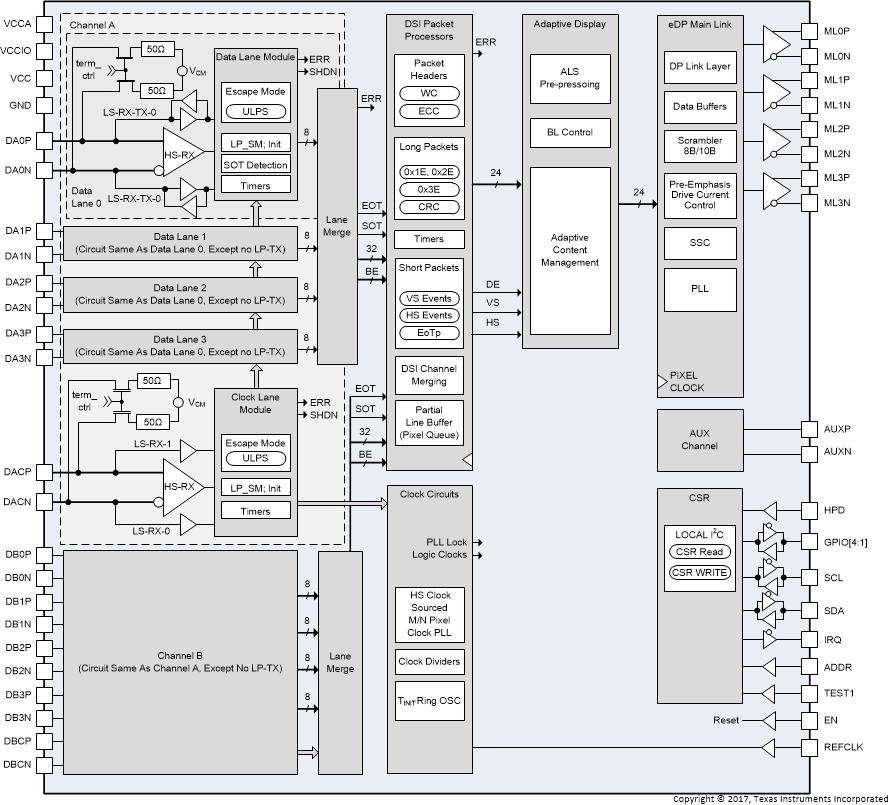The image size is (889, 805).
Task: Select the Adaptive Content Management block
Action: (570, 250)
